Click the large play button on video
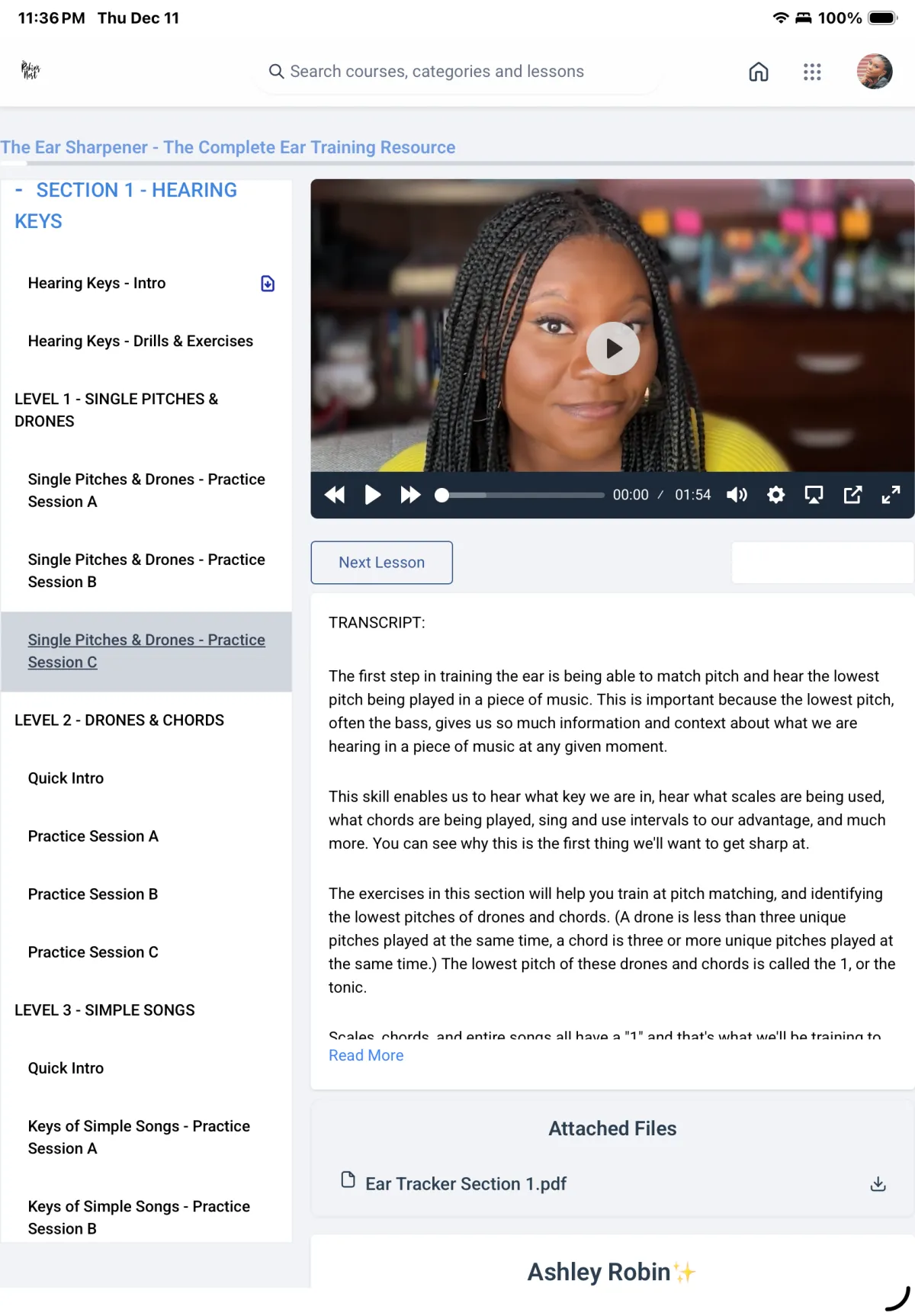The image size is (915, 1316). (x=613, y=348)
